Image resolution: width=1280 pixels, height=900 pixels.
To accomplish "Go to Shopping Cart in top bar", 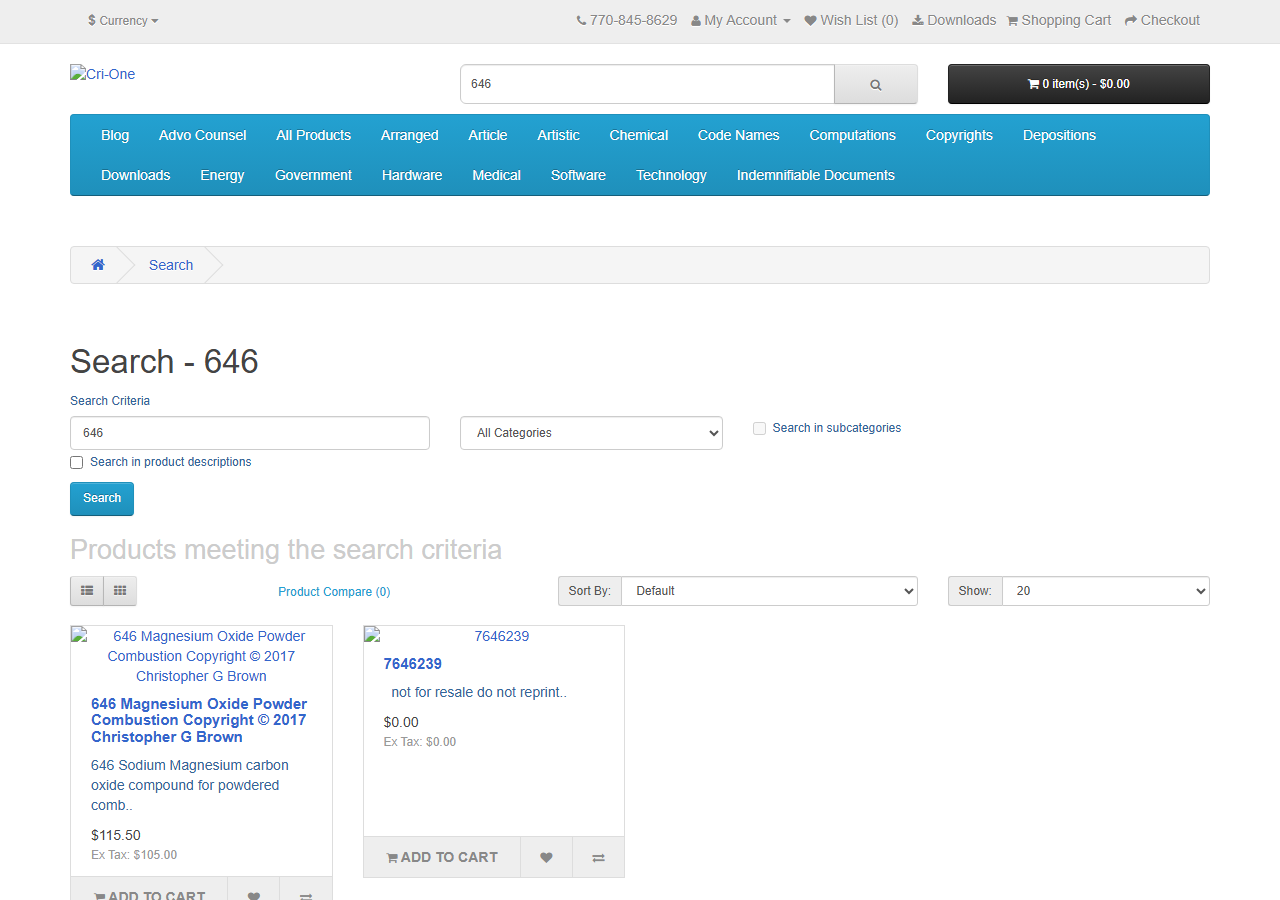I will coord(1058,20).
